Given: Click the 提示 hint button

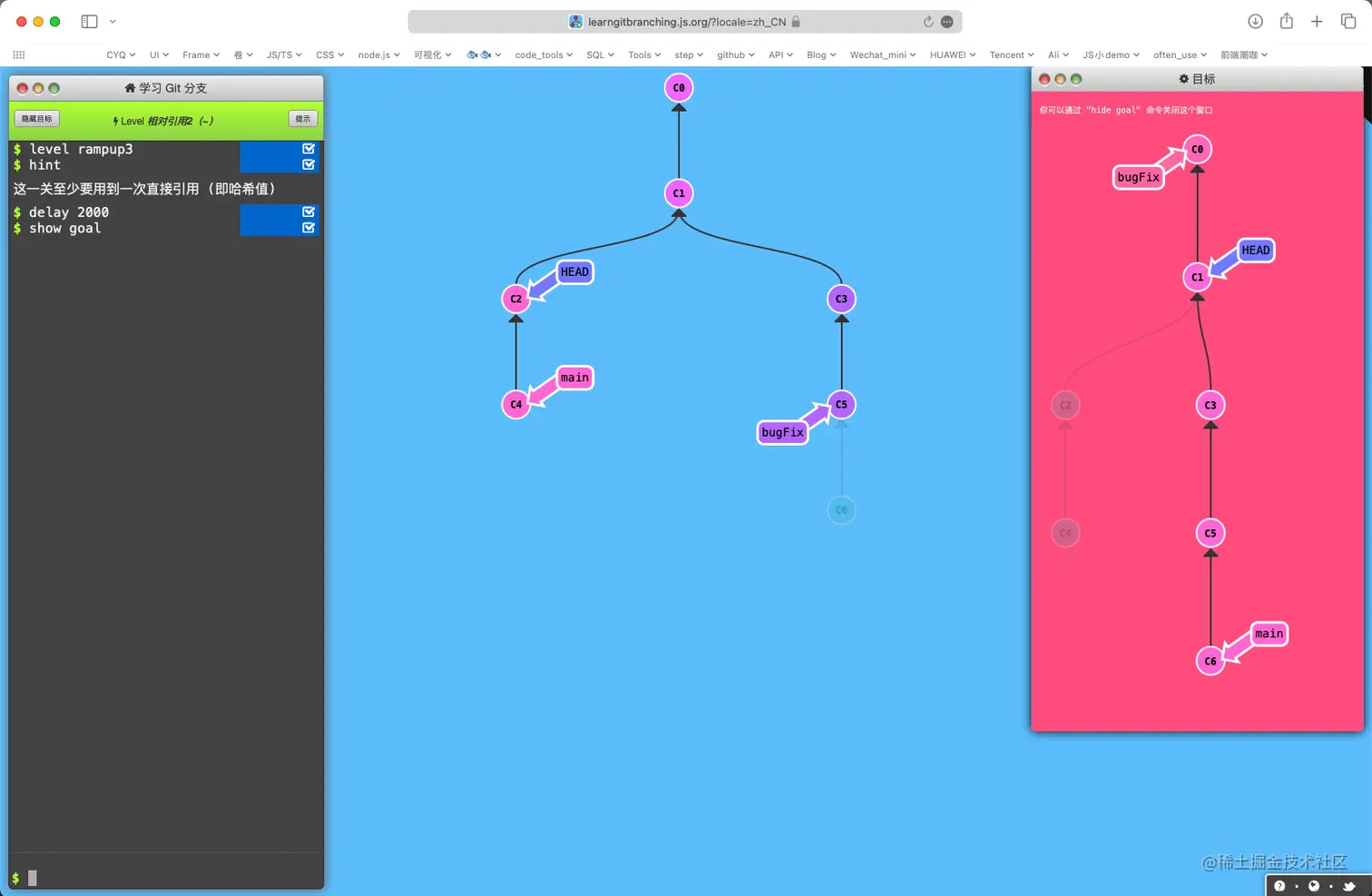Looking at the screenshot, I should tap(303, 119).
